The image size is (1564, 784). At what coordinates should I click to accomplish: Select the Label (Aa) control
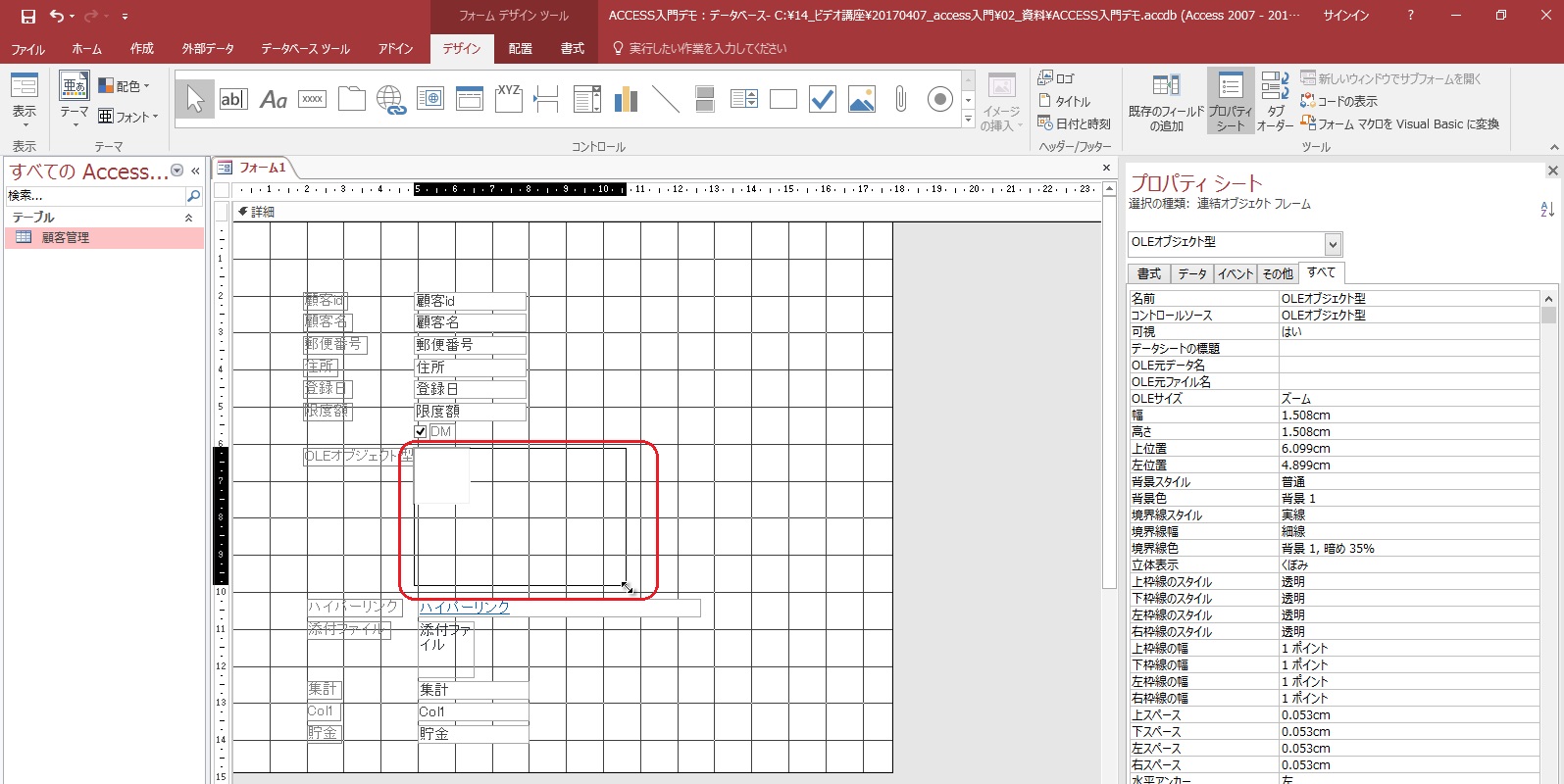tap(274, 99)
